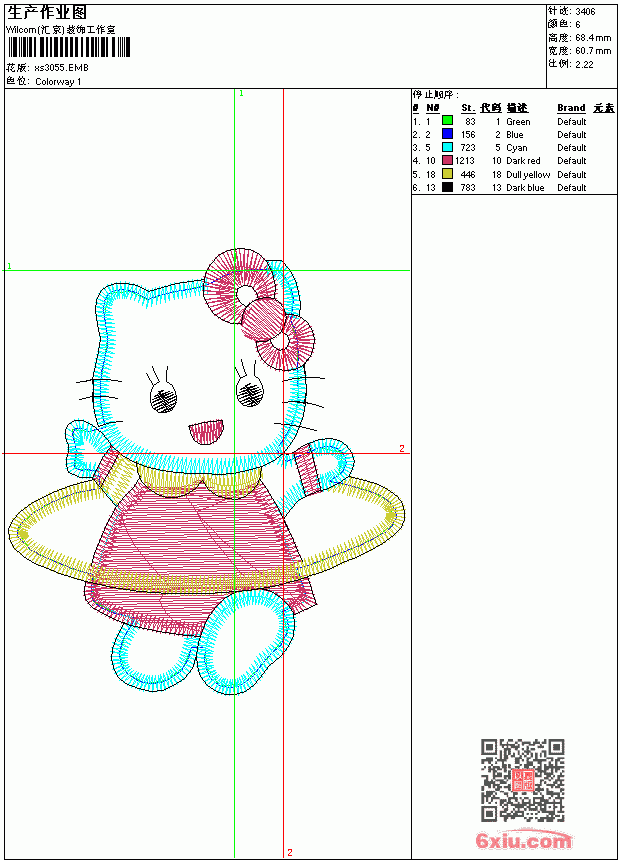Click the 停止顺序 heading
The height and width of the screenshot is (860, 620).
436,95
